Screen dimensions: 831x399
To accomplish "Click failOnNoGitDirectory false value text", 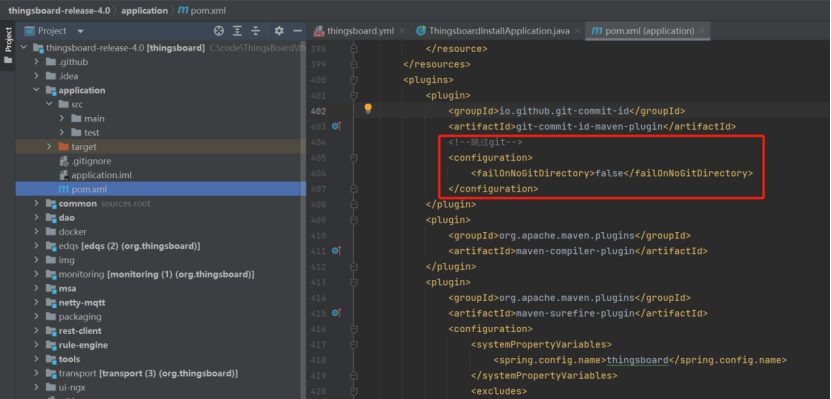I will click(x=608, y=173).
